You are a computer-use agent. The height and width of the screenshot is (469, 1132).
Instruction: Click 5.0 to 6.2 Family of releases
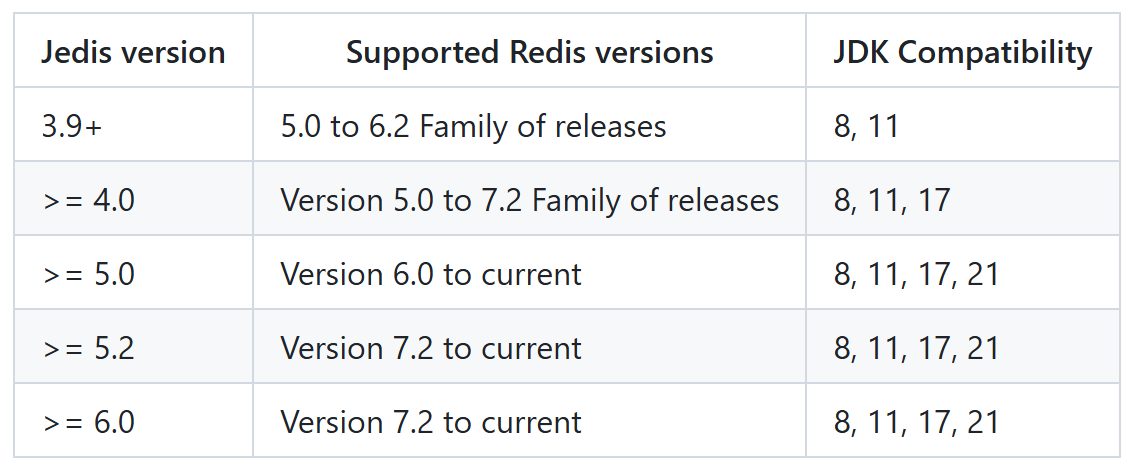pyautogui.click(x=473, y=126)
